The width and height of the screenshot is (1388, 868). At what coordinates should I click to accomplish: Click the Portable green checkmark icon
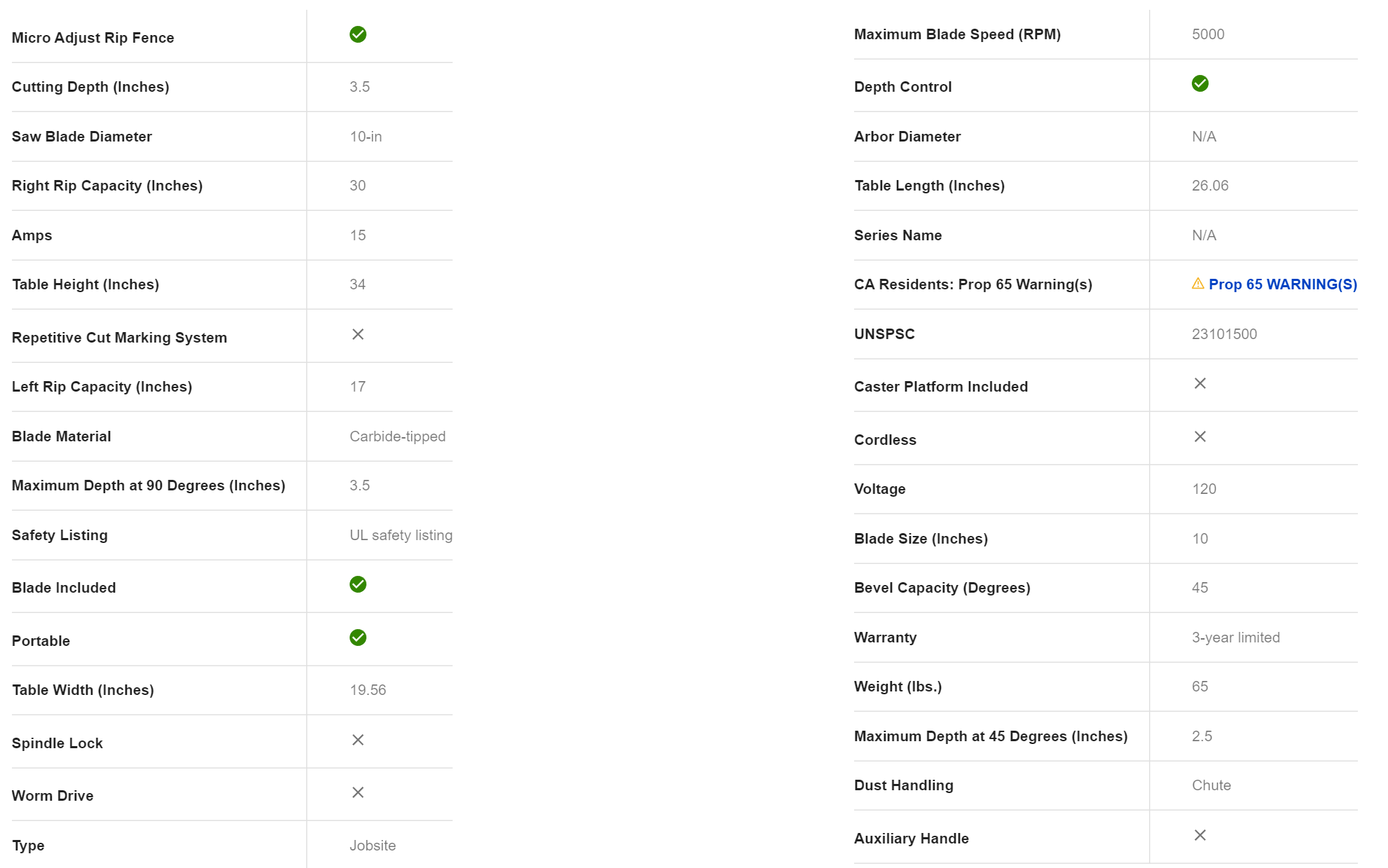click(358, 638)
